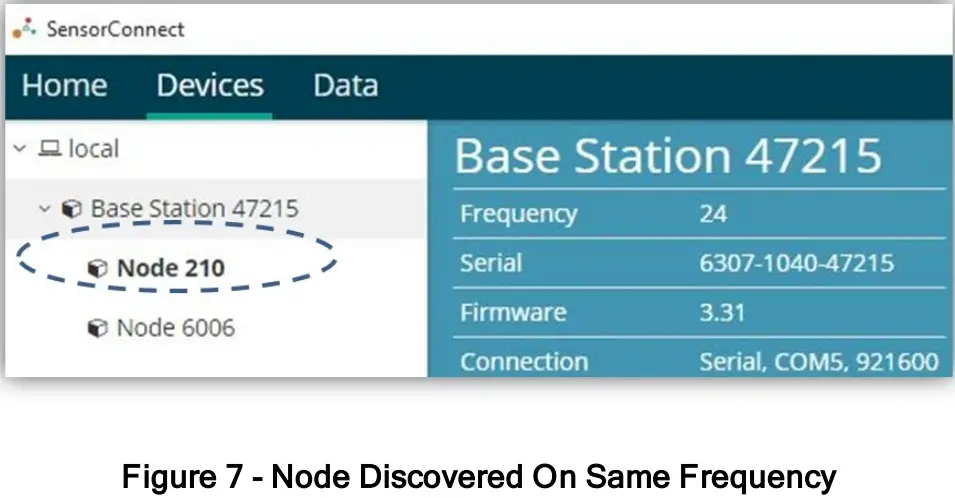Click the Connection label
This screenshot has width=955, height=498.
pyautogui.click(x=524, y=362)
